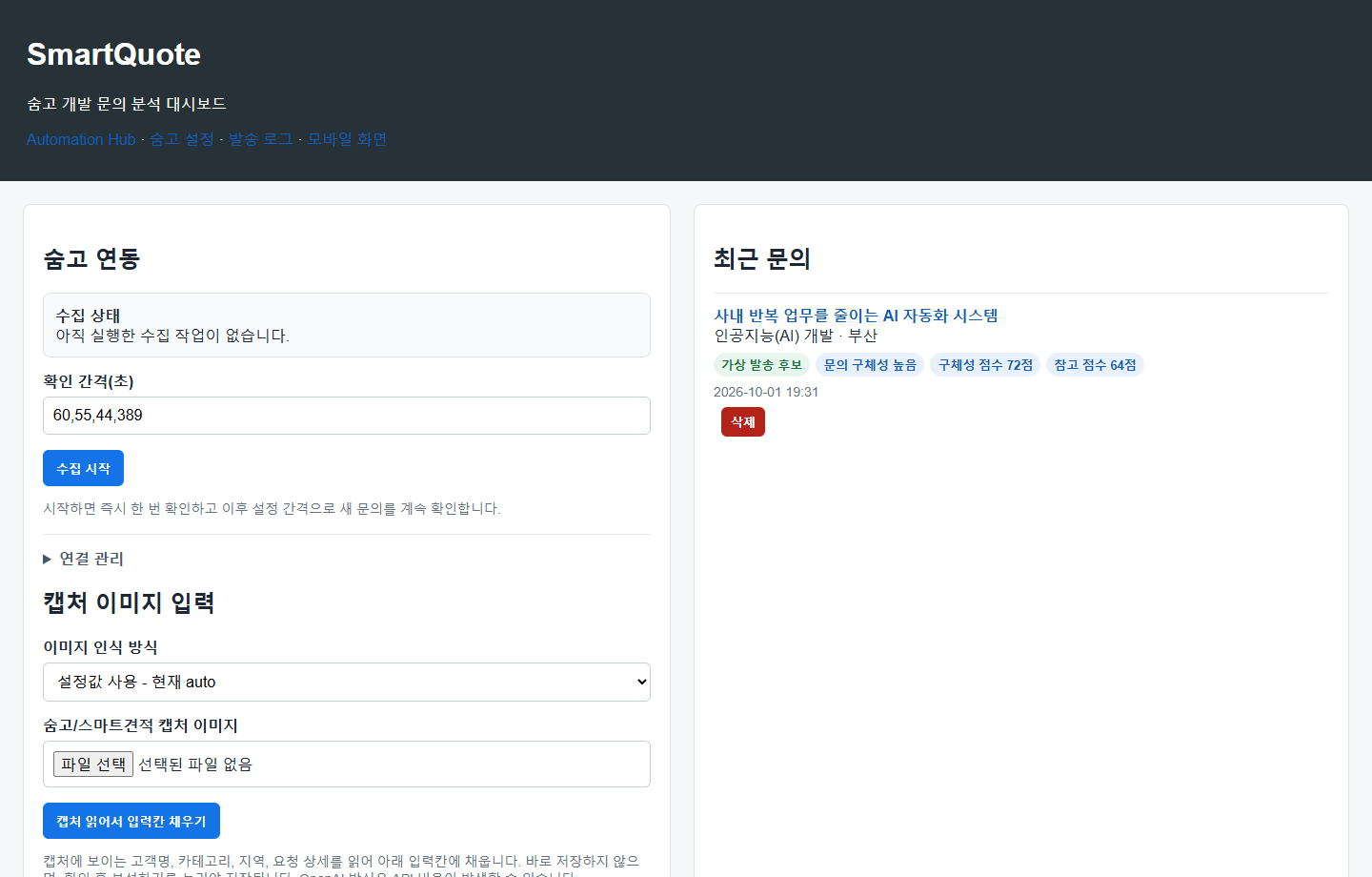The image size is (1372, 877).
Task: Click the 파일 선택 button
Action: [93, 765]
